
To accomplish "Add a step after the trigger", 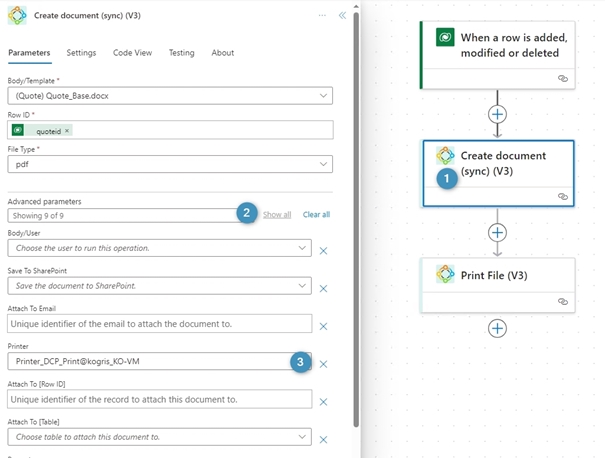I will (x=497, y=114).
